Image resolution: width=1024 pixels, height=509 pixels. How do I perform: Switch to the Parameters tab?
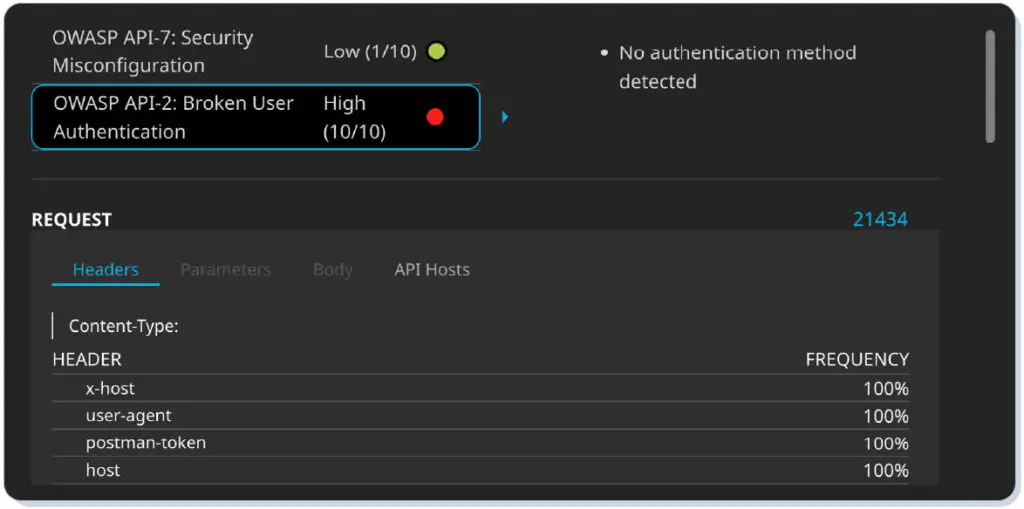pos(225,270)
